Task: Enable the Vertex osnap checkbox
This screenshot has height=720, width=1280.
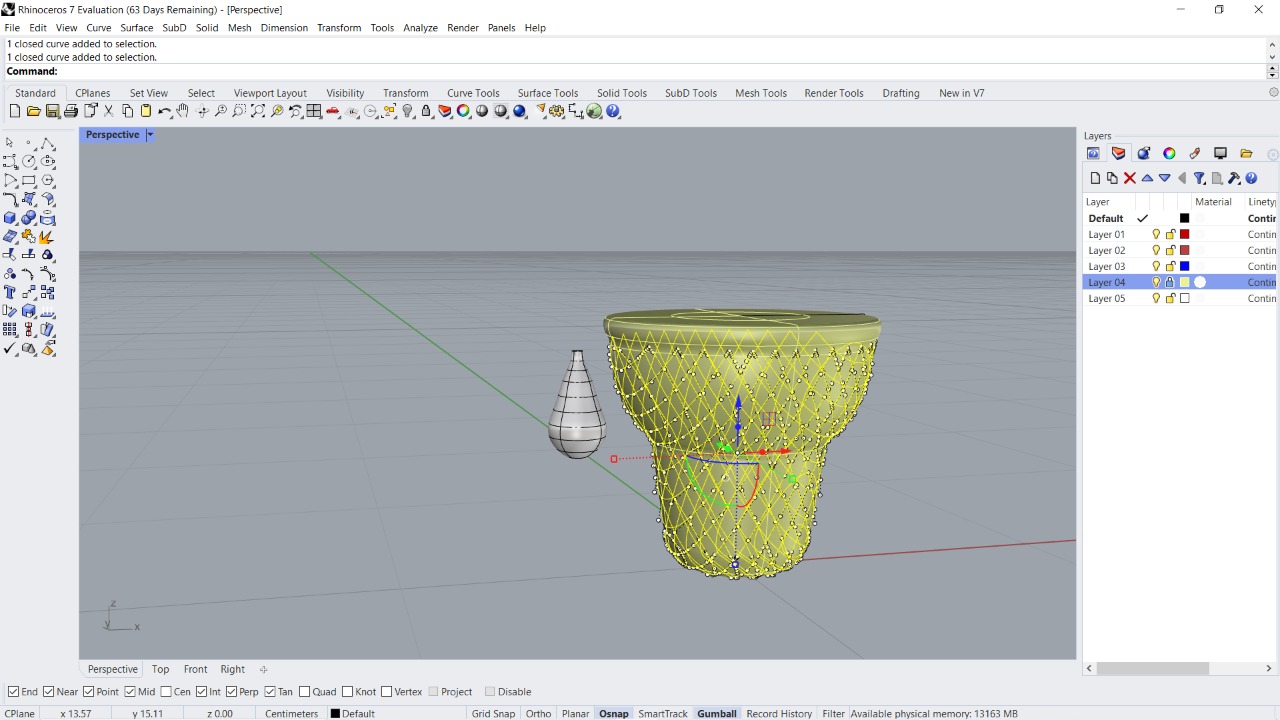Action: [x=387, y=692]
